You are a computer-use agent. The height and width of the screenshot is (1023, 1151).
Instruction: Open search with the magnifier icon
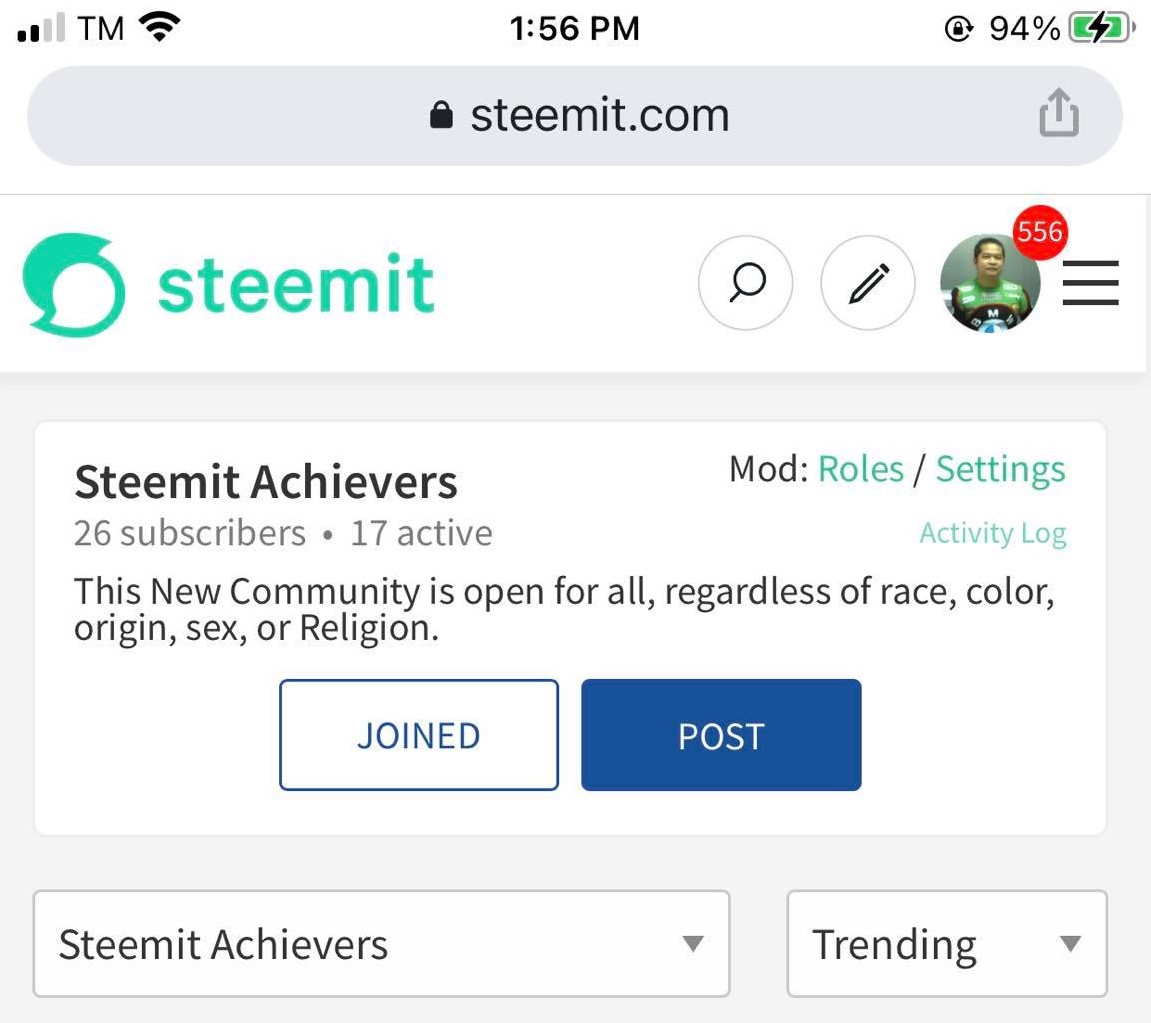coord(745,284)
